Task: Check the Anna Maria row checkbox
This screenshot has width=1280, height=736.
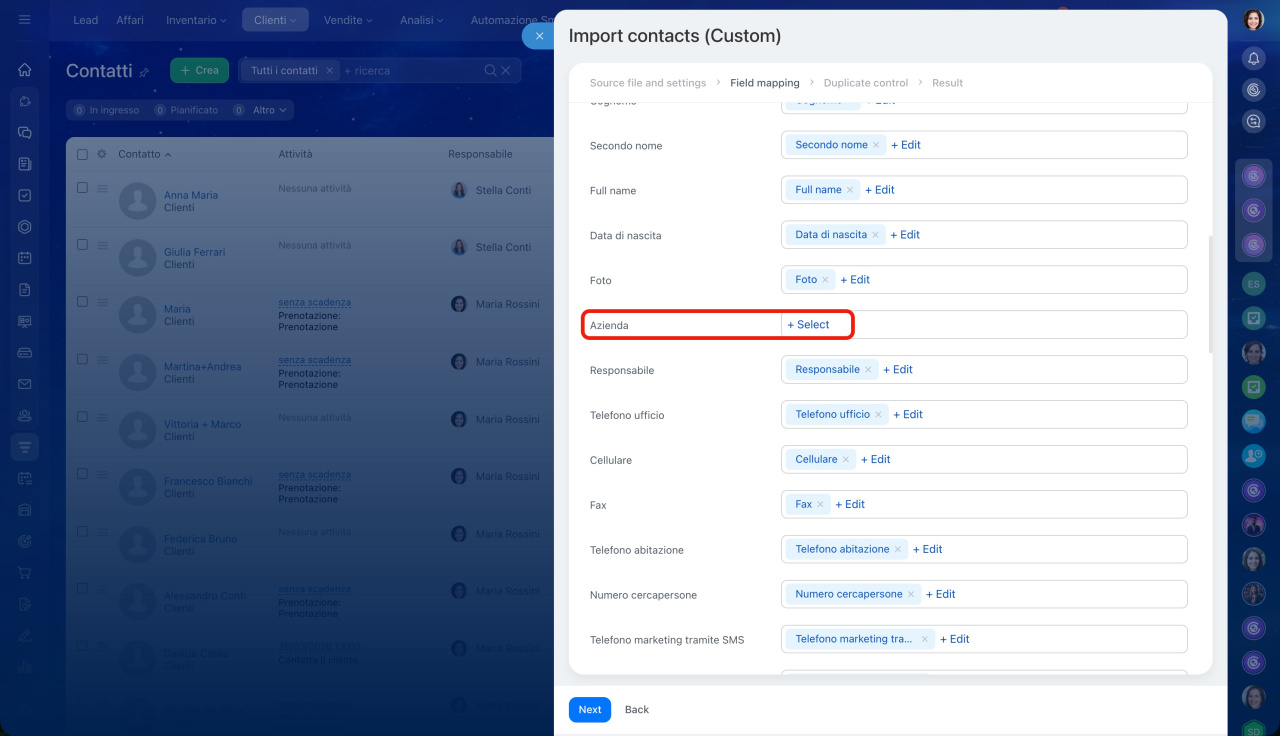Action: (83, 188)
